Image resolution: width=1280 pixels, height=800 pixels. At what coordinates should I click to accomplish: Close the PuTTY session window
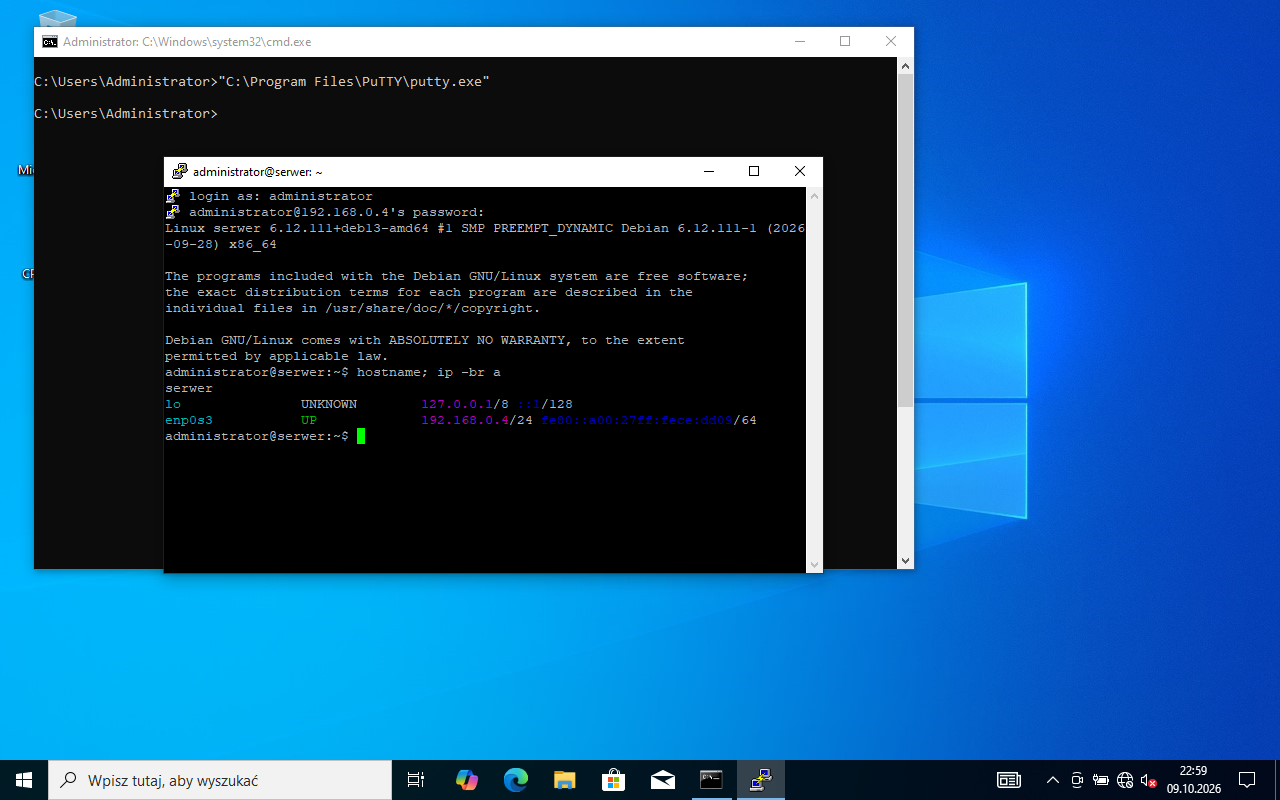click(800, 172)
